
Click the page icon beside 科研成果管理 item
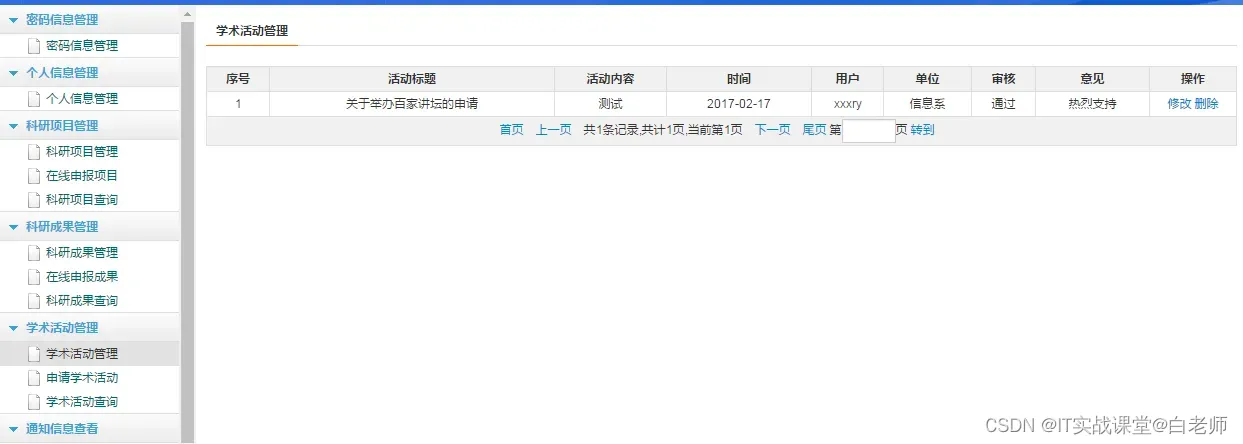34,253
